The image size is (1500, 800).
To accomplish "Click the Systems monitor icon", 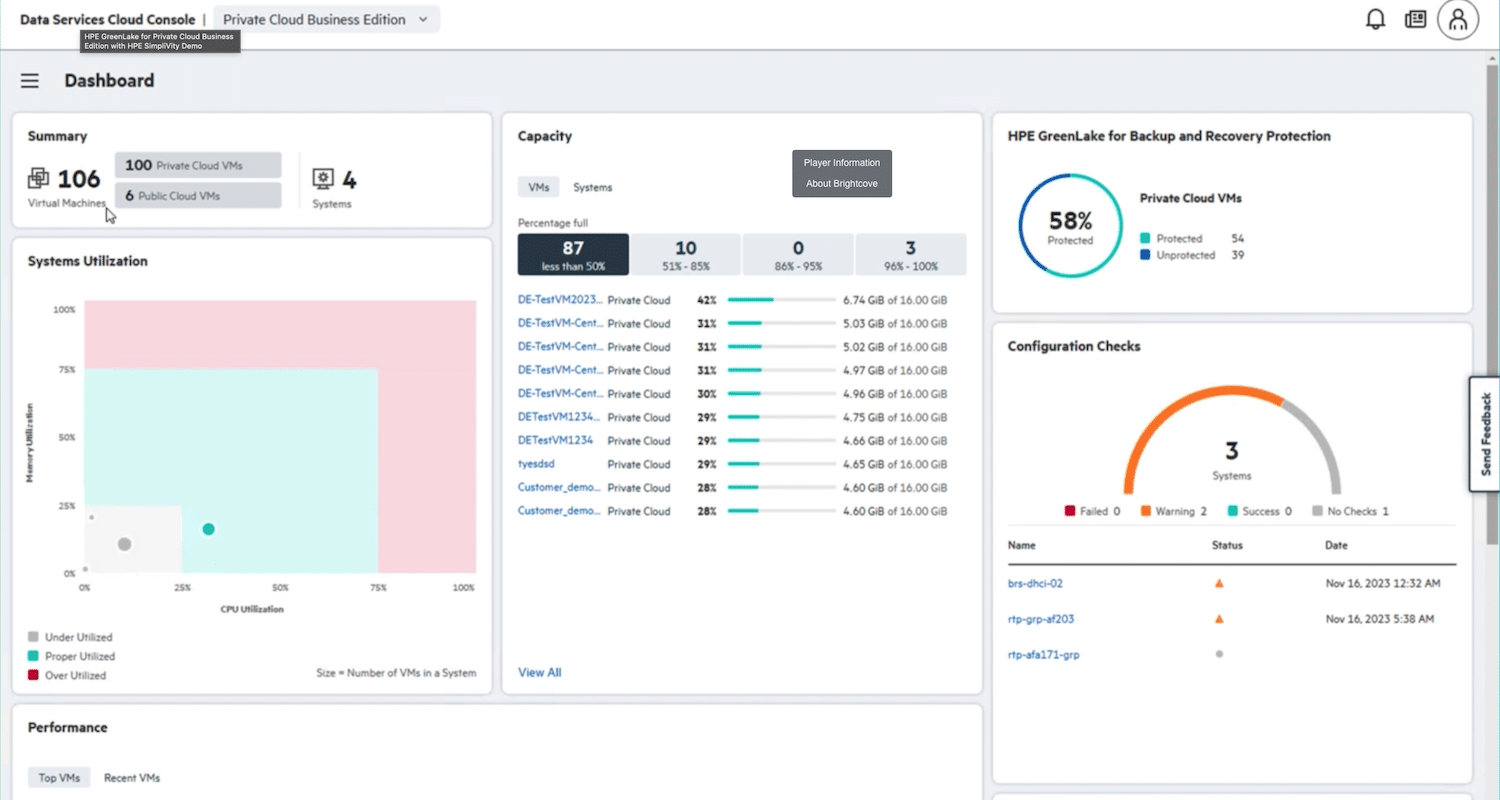I will (323, 179).
